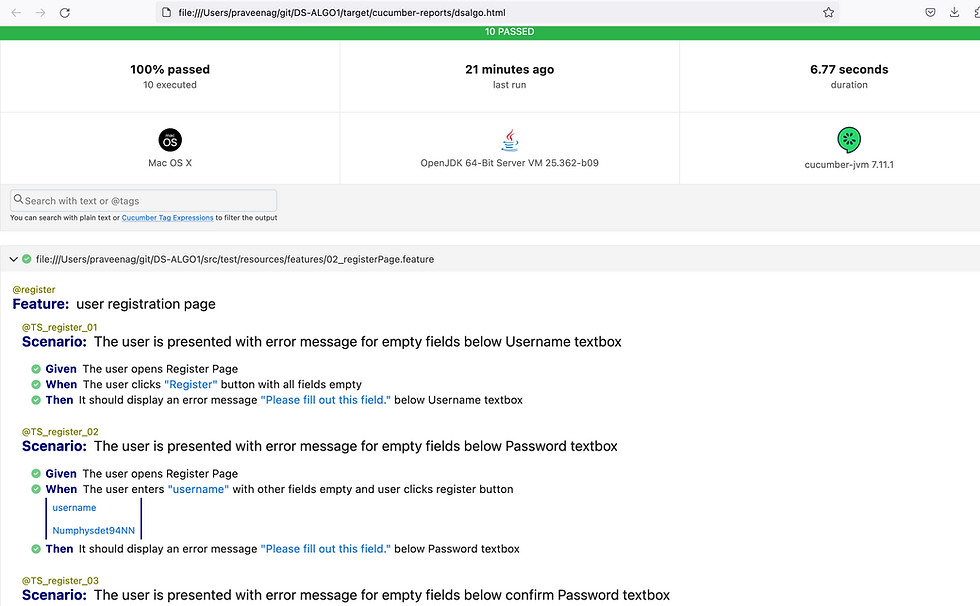Viewport: 980px width, 606px height.
Task: Open the Pocket save icon
Action: [930, 13]
